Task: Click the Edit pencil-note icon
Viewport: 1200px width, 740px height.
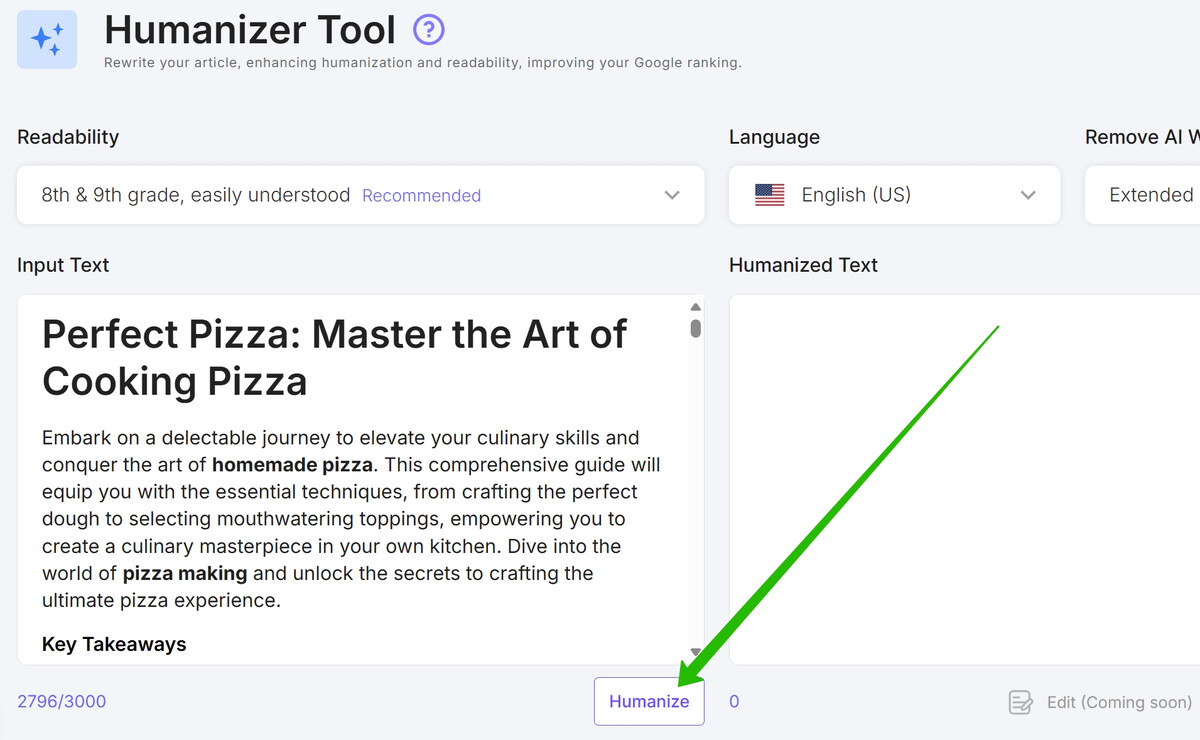Action: (x=1021, y=702)
